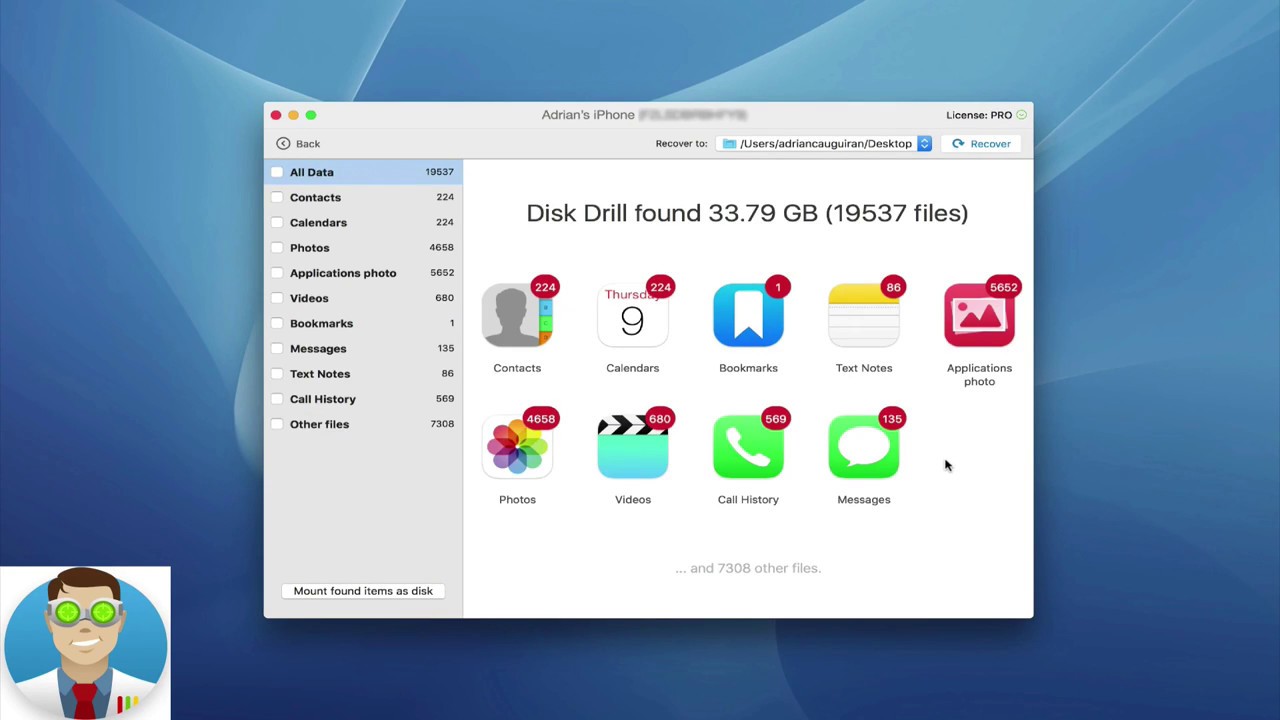This screenshot has width=1280, height=720.
Task: Open the Applications photo category icon
Action: 979,316
